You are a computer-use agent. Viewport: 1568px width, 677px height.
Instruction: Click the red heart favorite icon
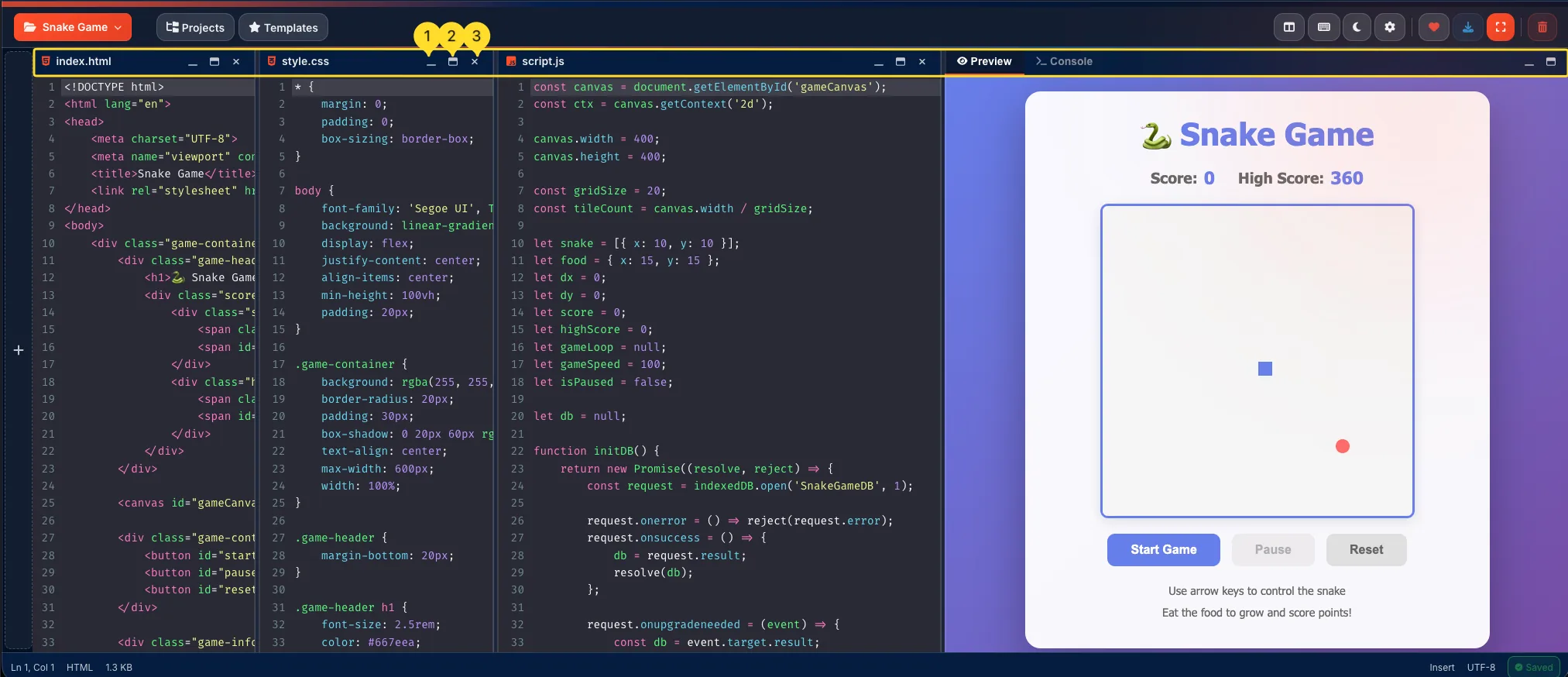pos(1433,27)
